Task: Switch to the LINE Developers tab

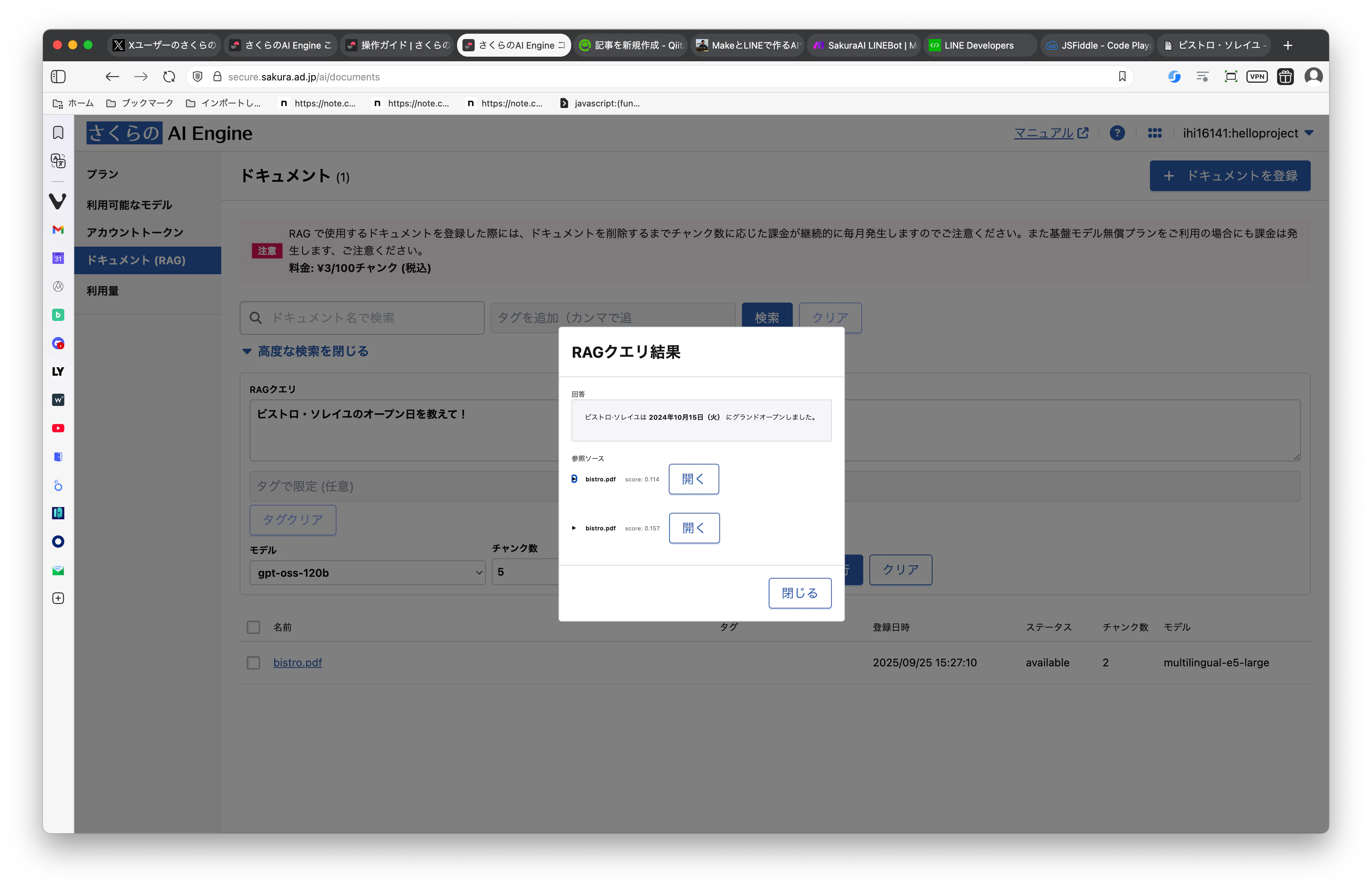Action: tap(980, 45)
